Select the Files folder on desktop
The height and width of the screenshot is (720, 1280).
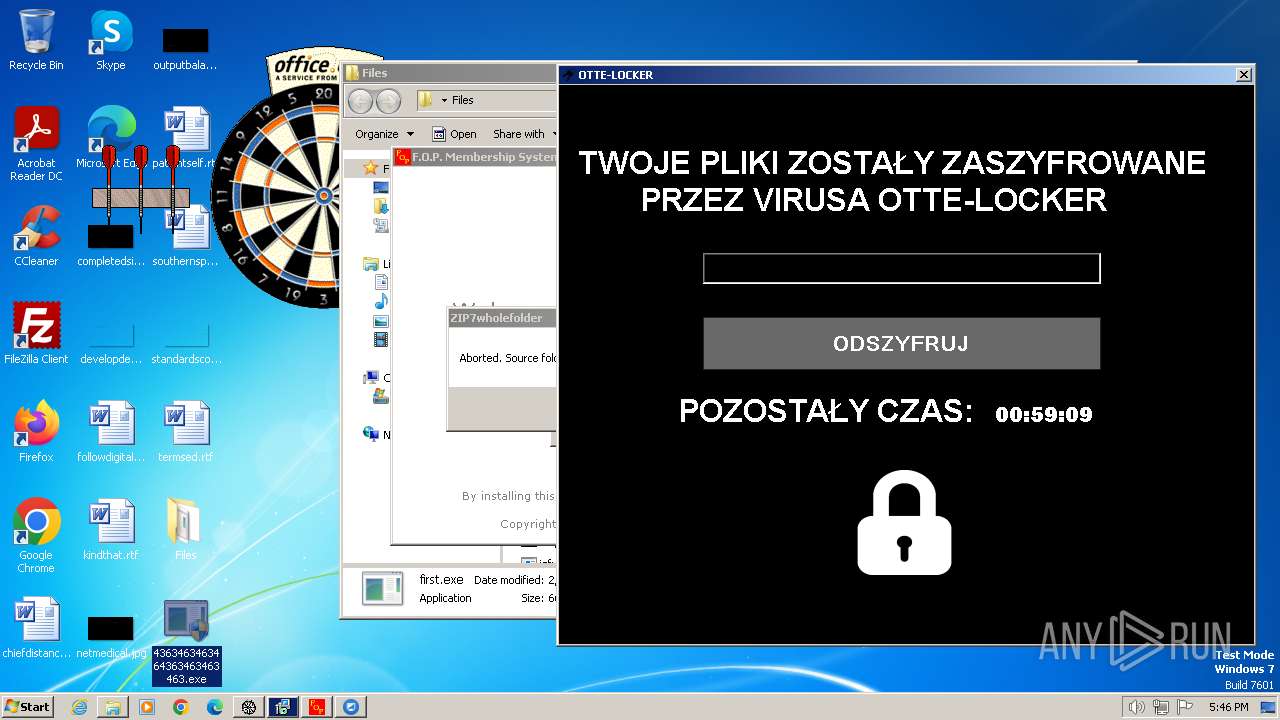(185, 530)
